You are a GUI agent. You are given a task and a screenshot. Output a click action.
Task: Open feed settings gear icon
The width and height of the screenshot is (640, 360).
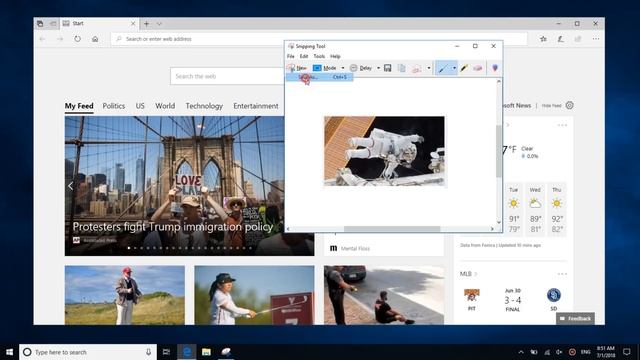tap(570, 105)
